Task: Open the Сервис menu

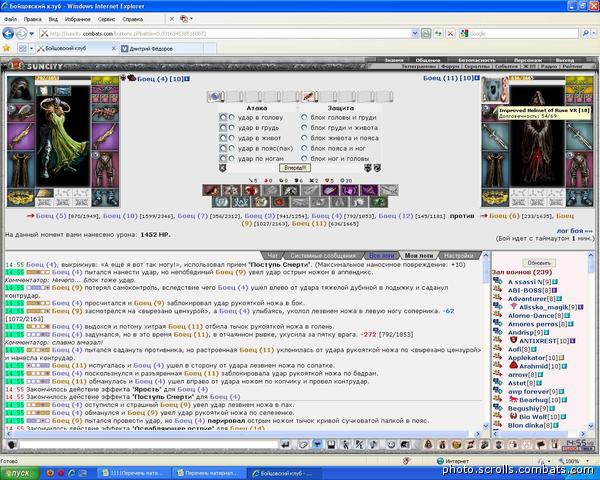Action: tap(106, 19)
